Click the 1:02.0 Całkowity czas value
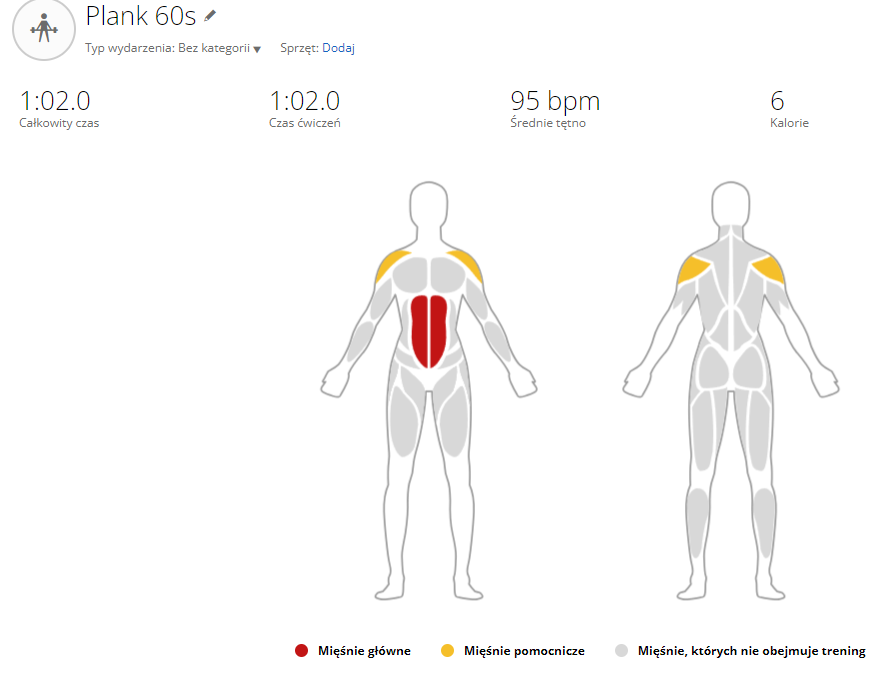Image resolution: width=891 pixels, height=673 pixels. tap(55, 101)
